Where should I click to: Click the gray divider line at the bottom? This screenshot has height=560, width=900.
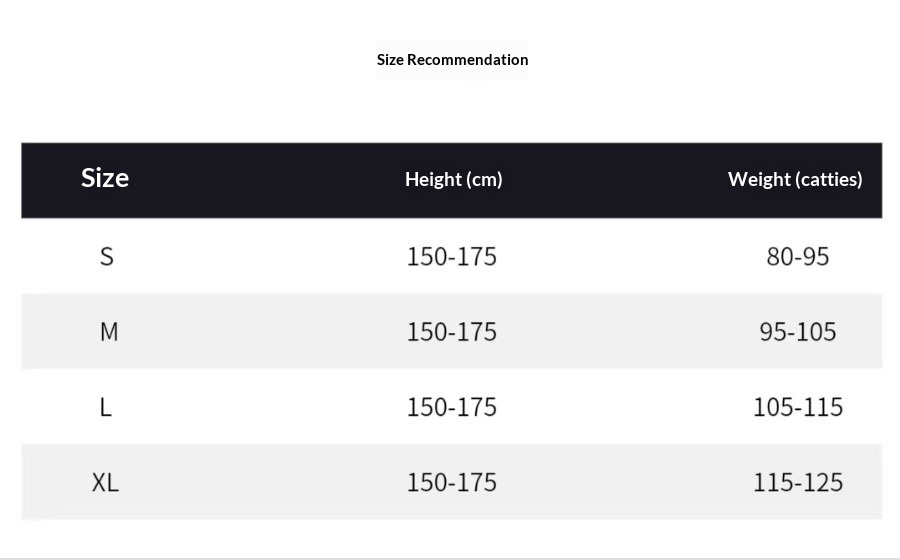pyautogui.click(x=450, y=557)
